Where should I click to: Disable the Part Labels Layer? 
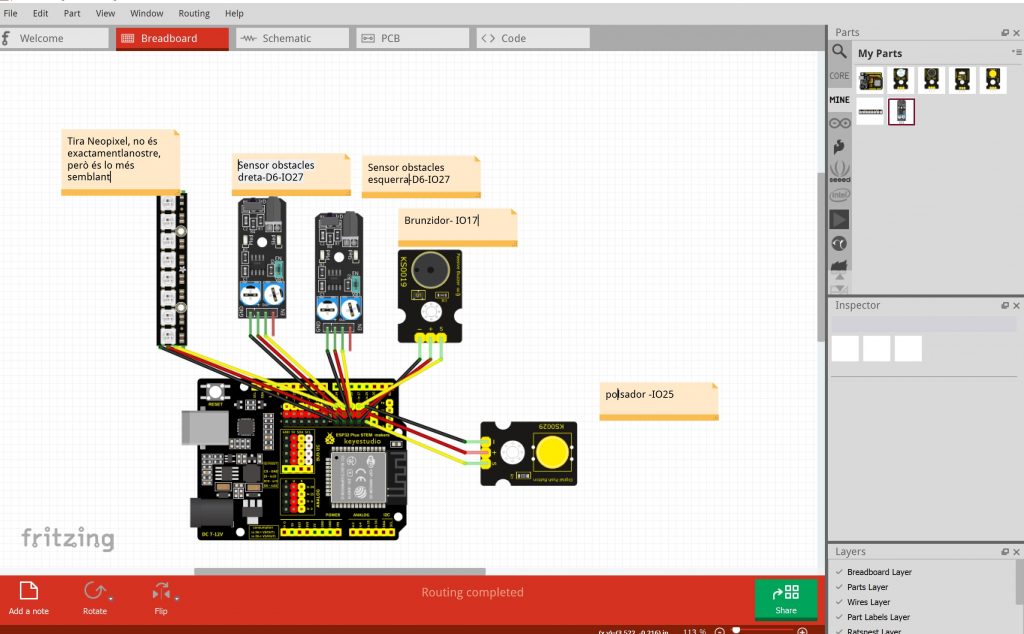pyautogui.click(x=838, y=617)
